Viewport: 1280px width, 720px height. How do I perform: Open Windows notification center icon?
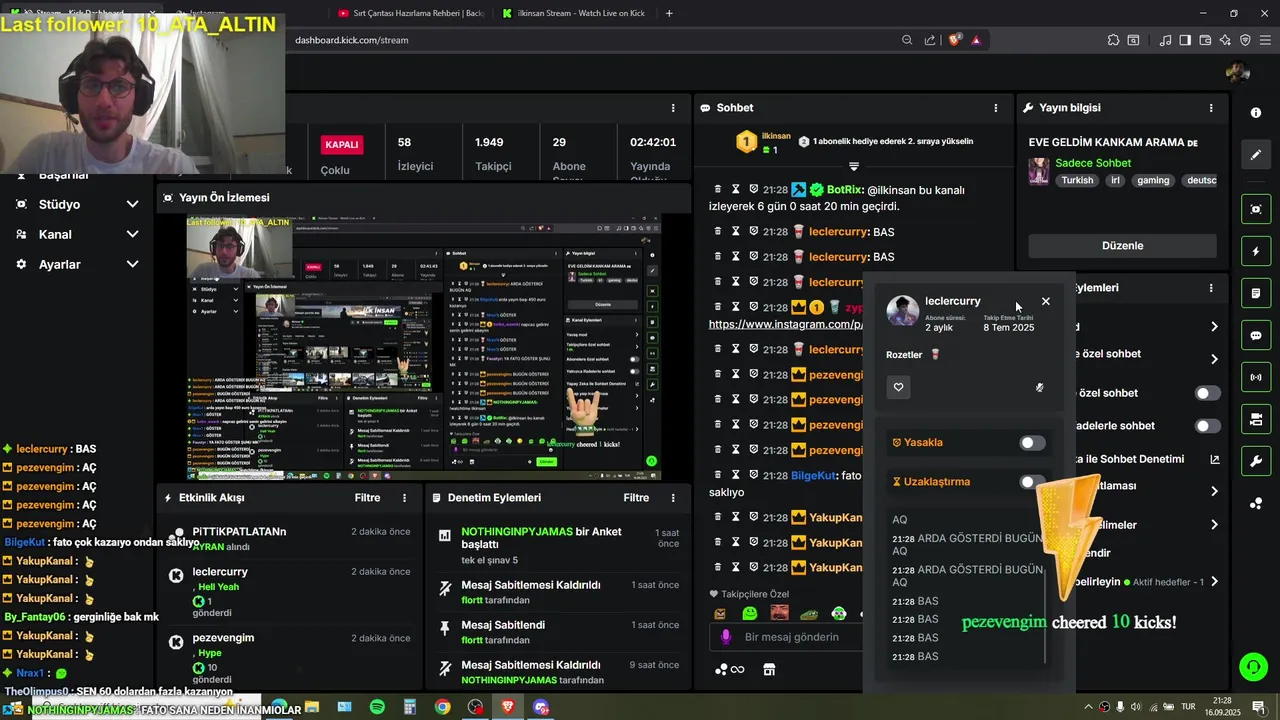(1258, 707)
